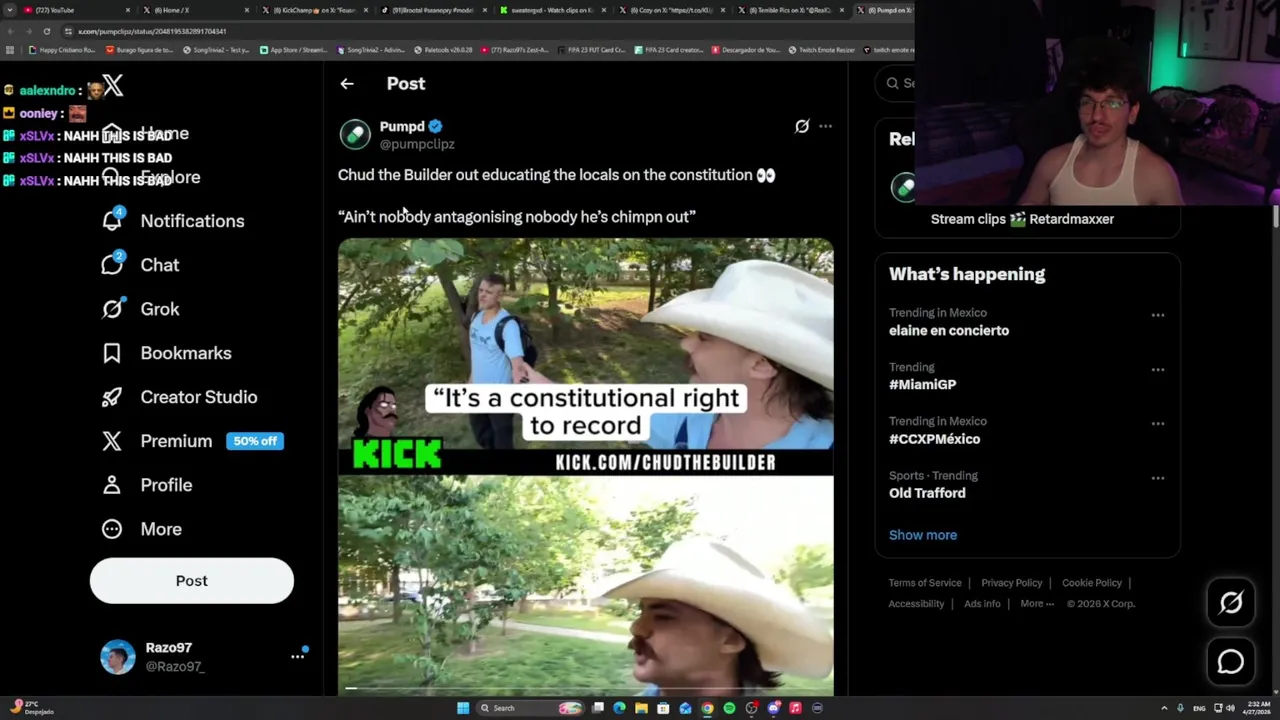Click Pumpd's profile avatar
1280x720 pixels.
pyautogui.click(x=355, y=134)
